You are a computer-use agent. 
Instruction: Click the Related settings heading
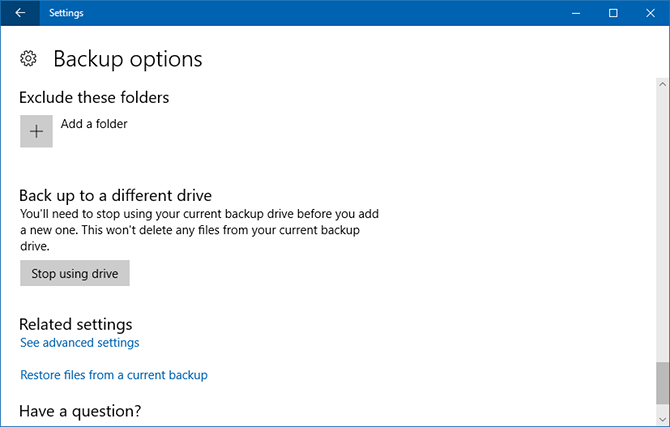point(76,324)
